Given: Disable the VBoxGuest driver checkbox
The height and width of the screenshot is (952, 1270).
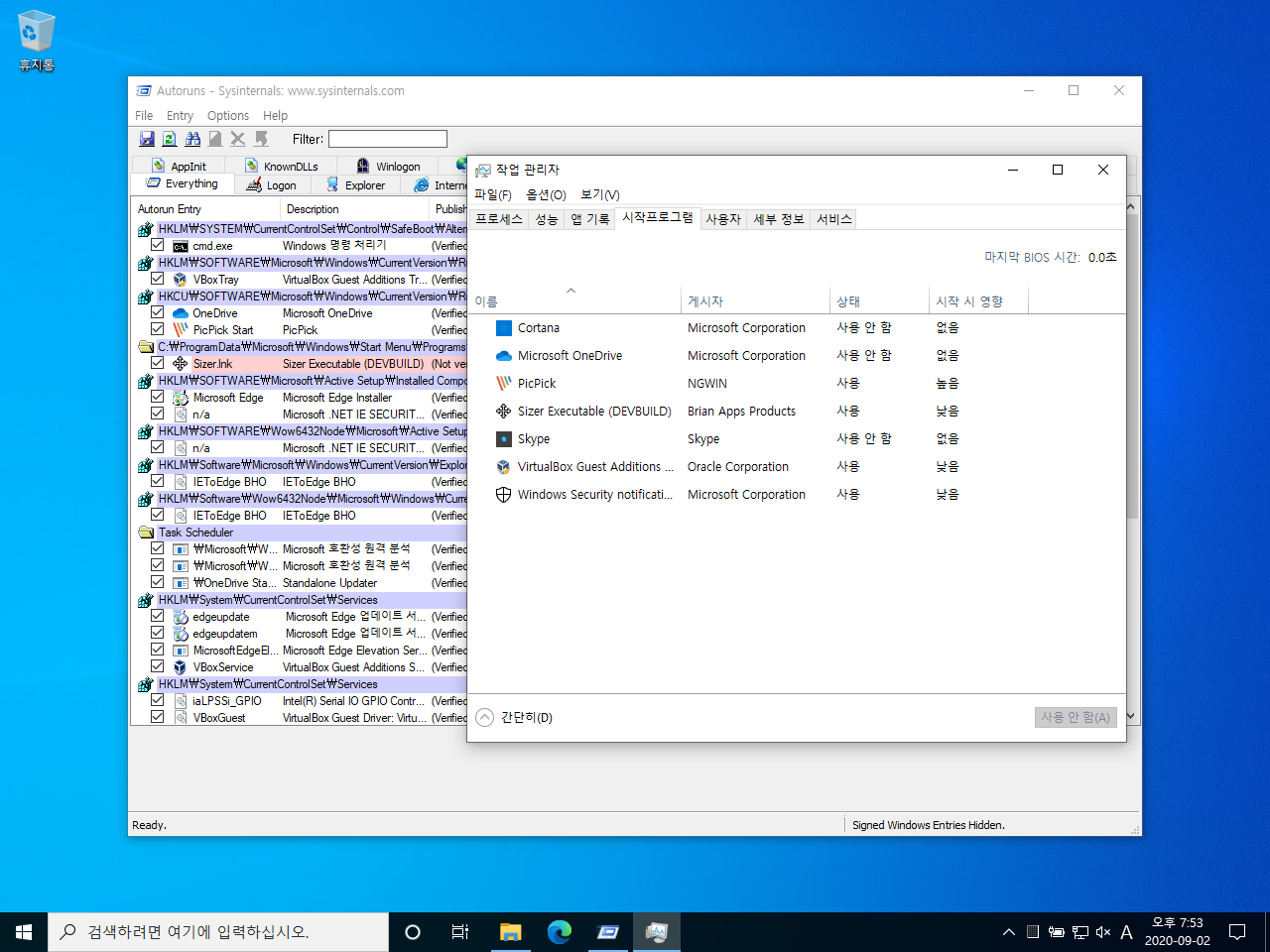Looking at the screenshot, I should point(157,717).
